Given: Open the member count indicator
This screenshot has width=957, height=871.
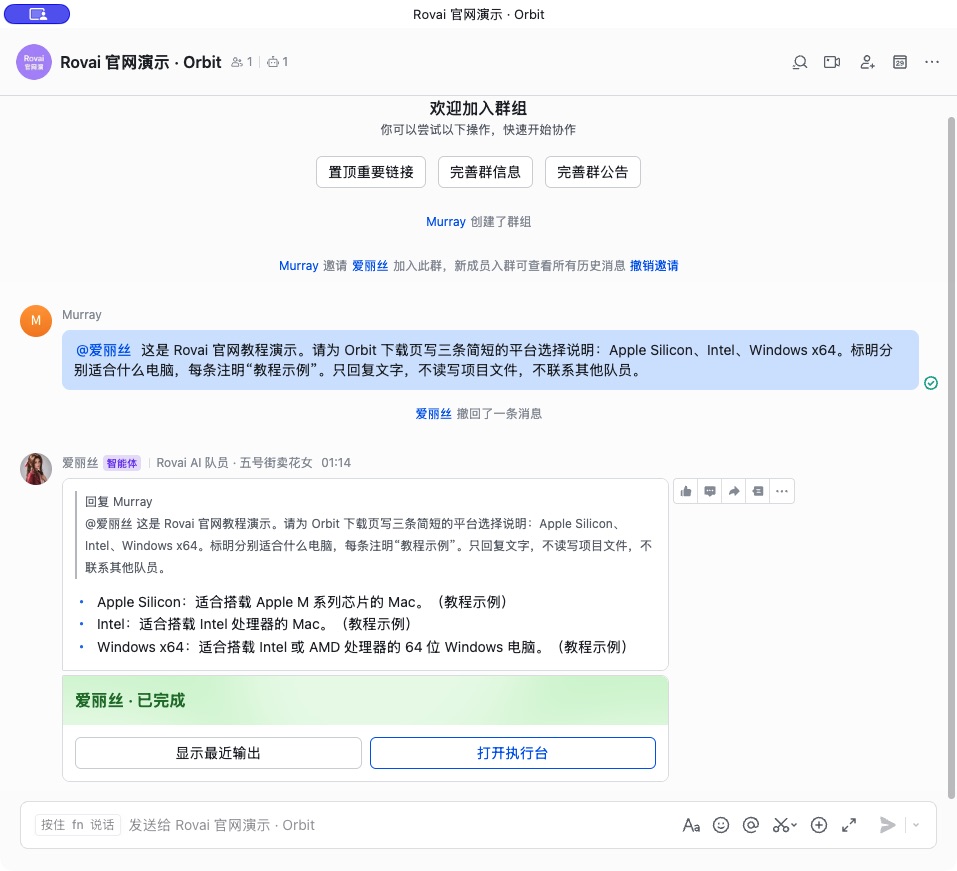Looking at the screenshot, I should (242, 62).
